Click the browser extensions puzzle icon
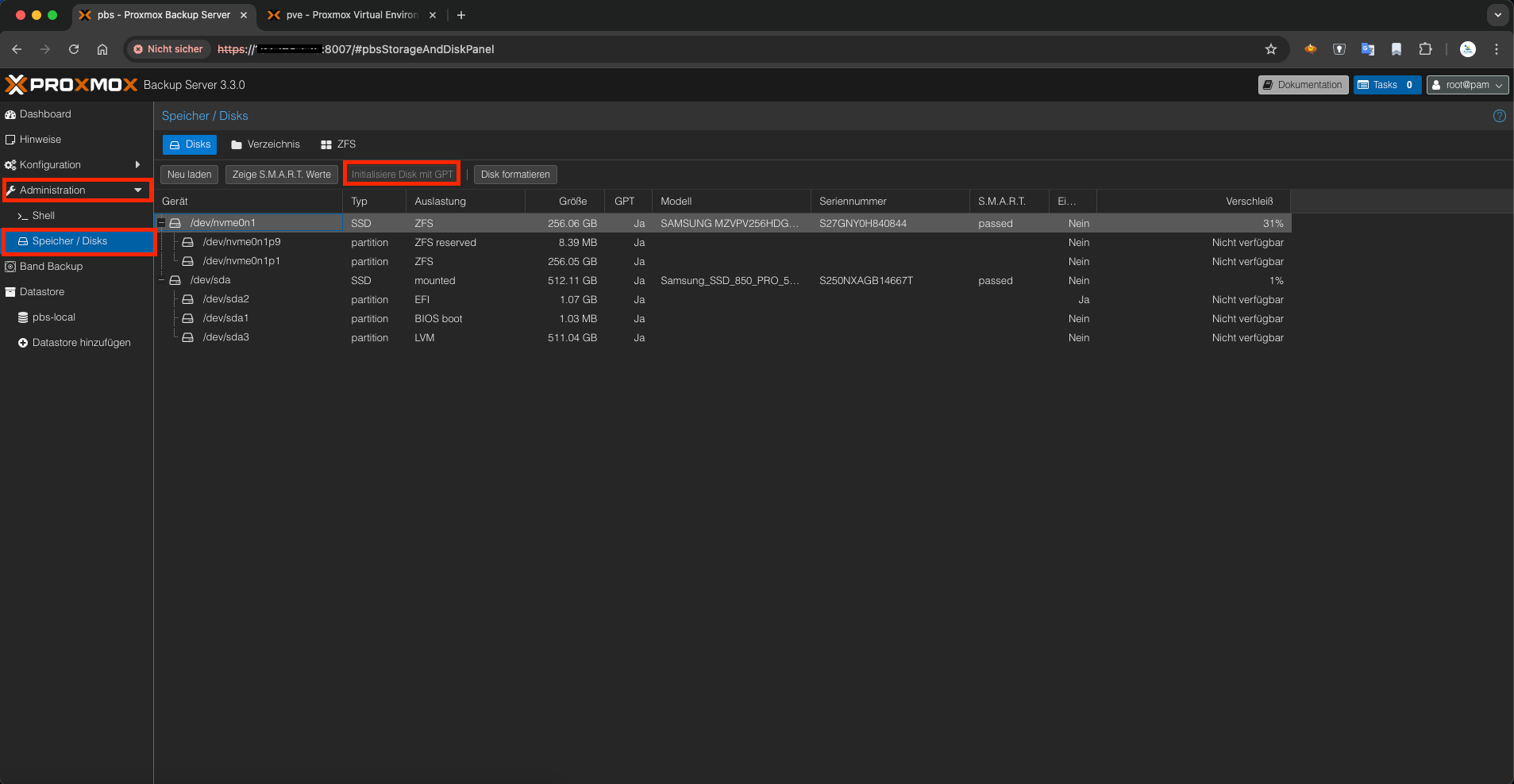 1425,48
